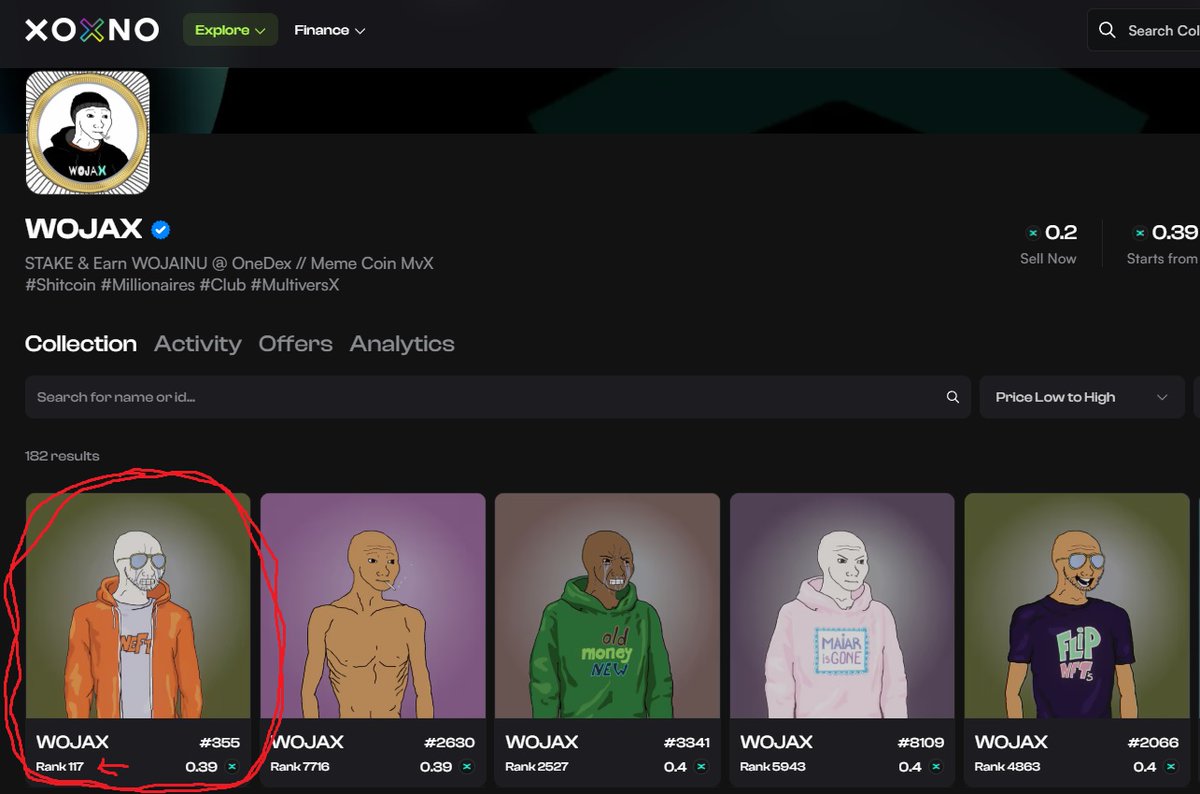Screen dimensions: 1200x794
Task: Click the 0.4 price on card #3341
Action: [x=675, y=767]
